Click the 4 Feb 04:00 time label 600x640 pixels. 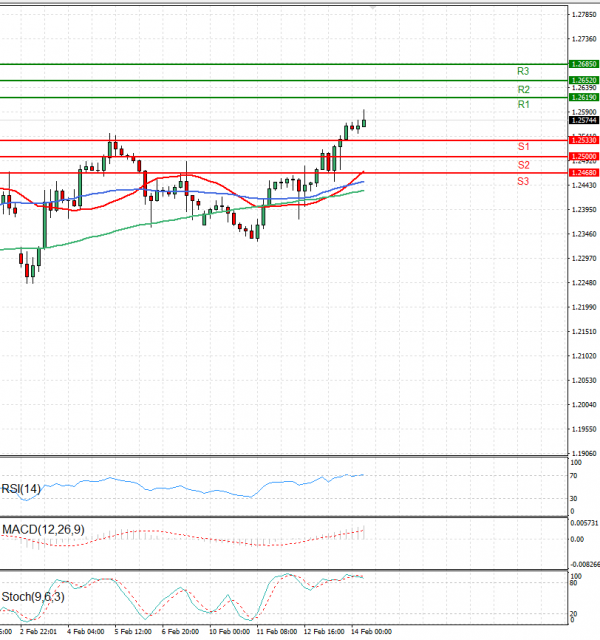click(86, 631)
